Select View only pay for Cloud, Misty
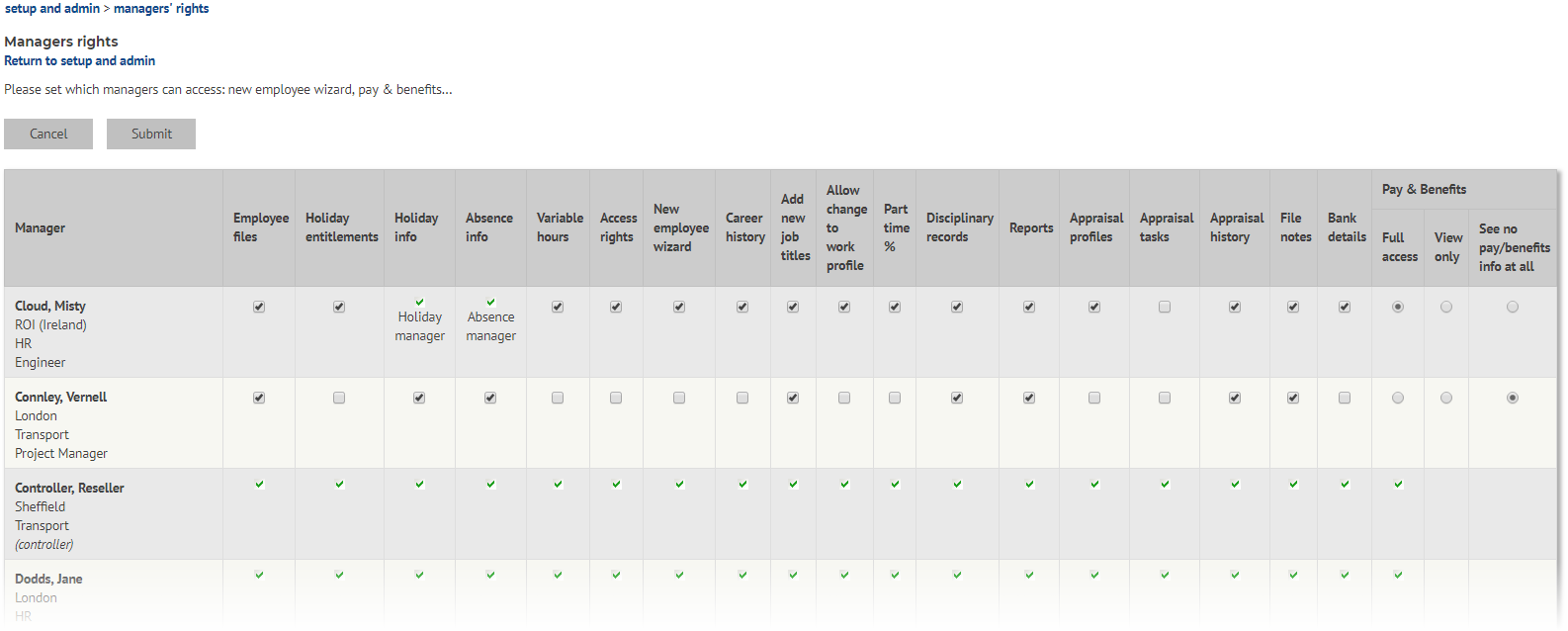The width and height of the screenshot is (1568, 631). pyautogui.click(x=1446, y=307)
